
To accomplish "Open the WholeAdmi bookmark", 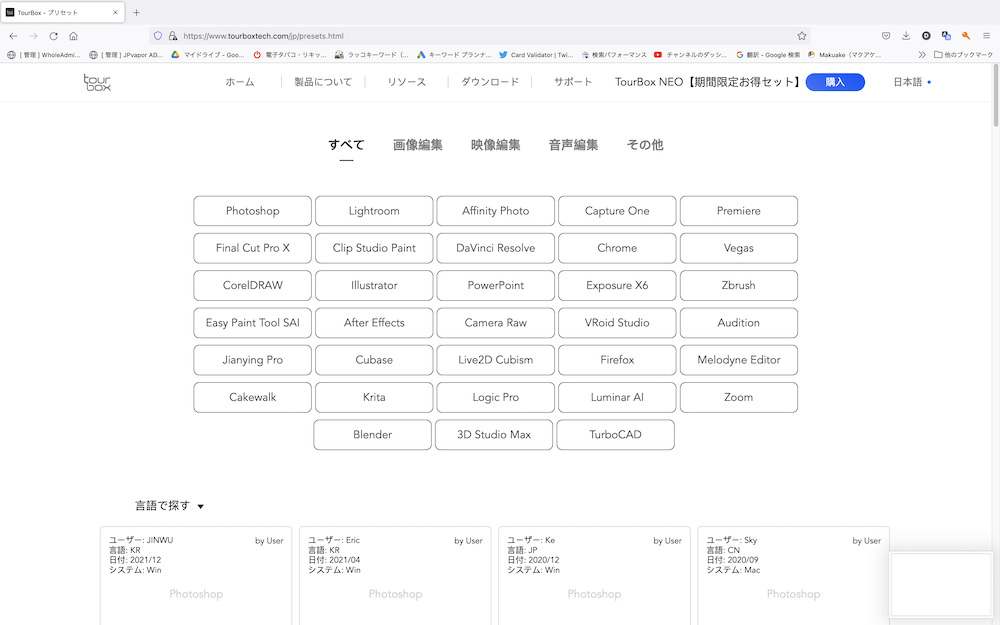I will click(x=43, y=55).
